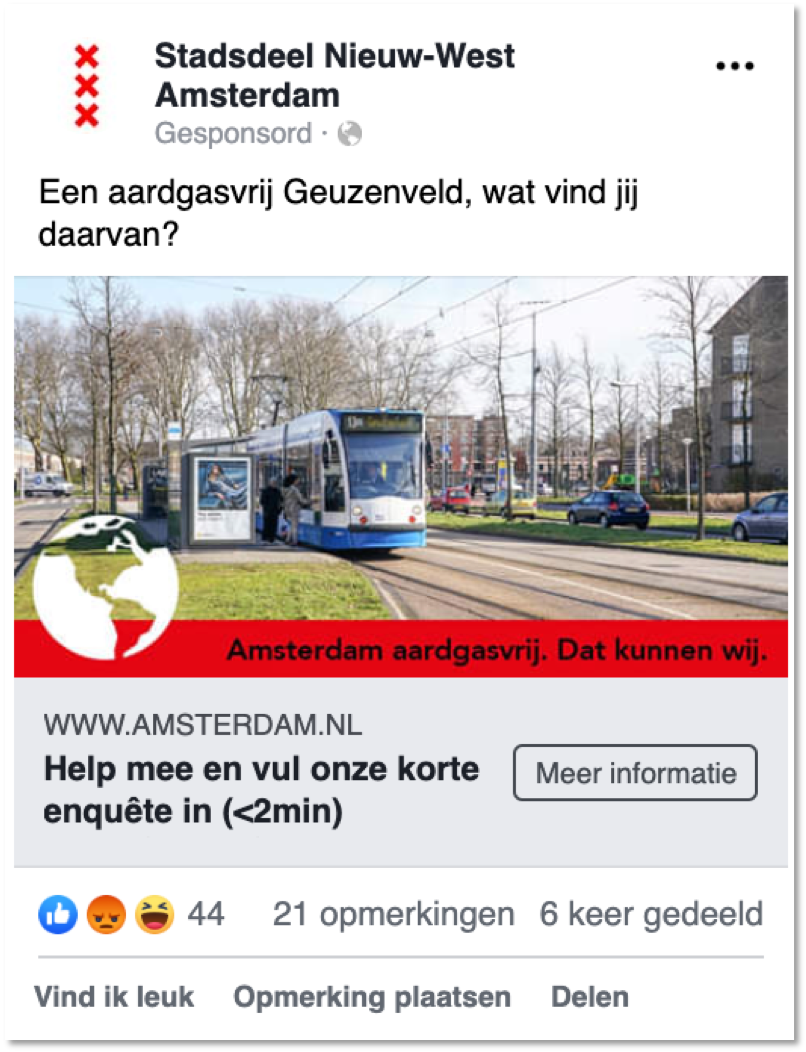Open Stadsdeel Nieuw-West Amsterdam page name
Image resolution: width=806 pixels, height=1052 pixels.
tap(334, 75)
